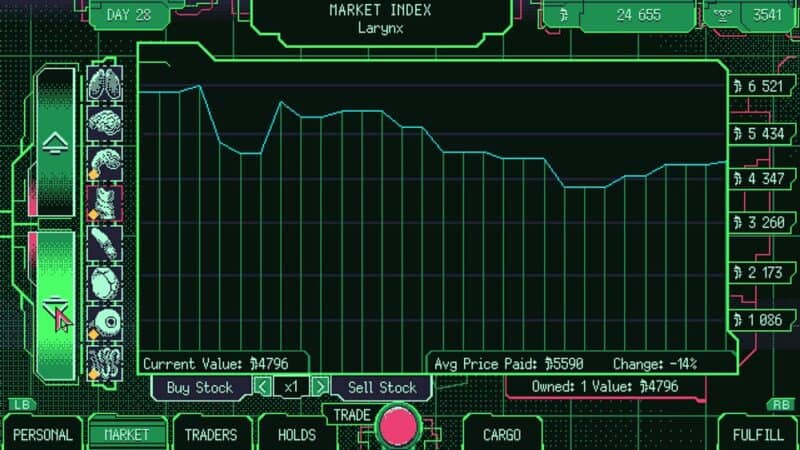
Task: Select the round sixth organ icon
Action: click(x=105, y=283)
